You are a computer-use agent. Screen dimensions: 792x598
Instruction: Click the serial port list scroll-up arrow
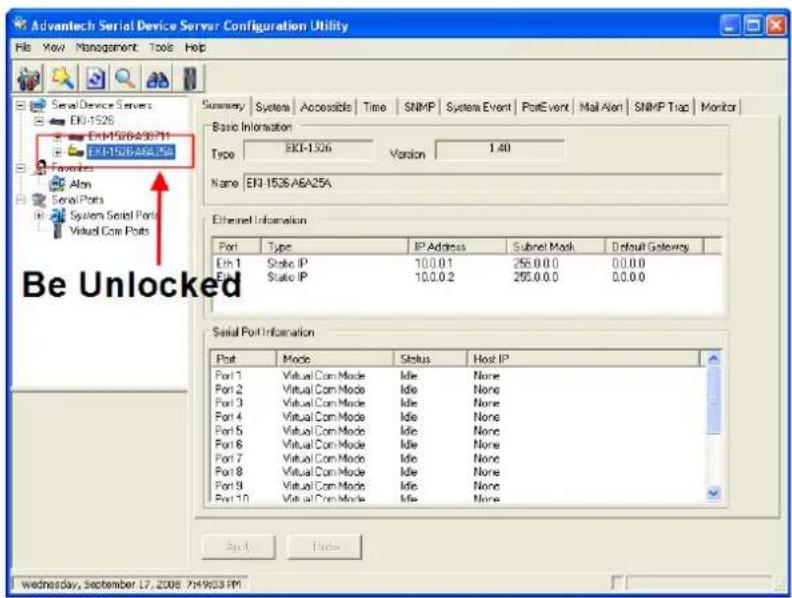click(x=713, y=359)
